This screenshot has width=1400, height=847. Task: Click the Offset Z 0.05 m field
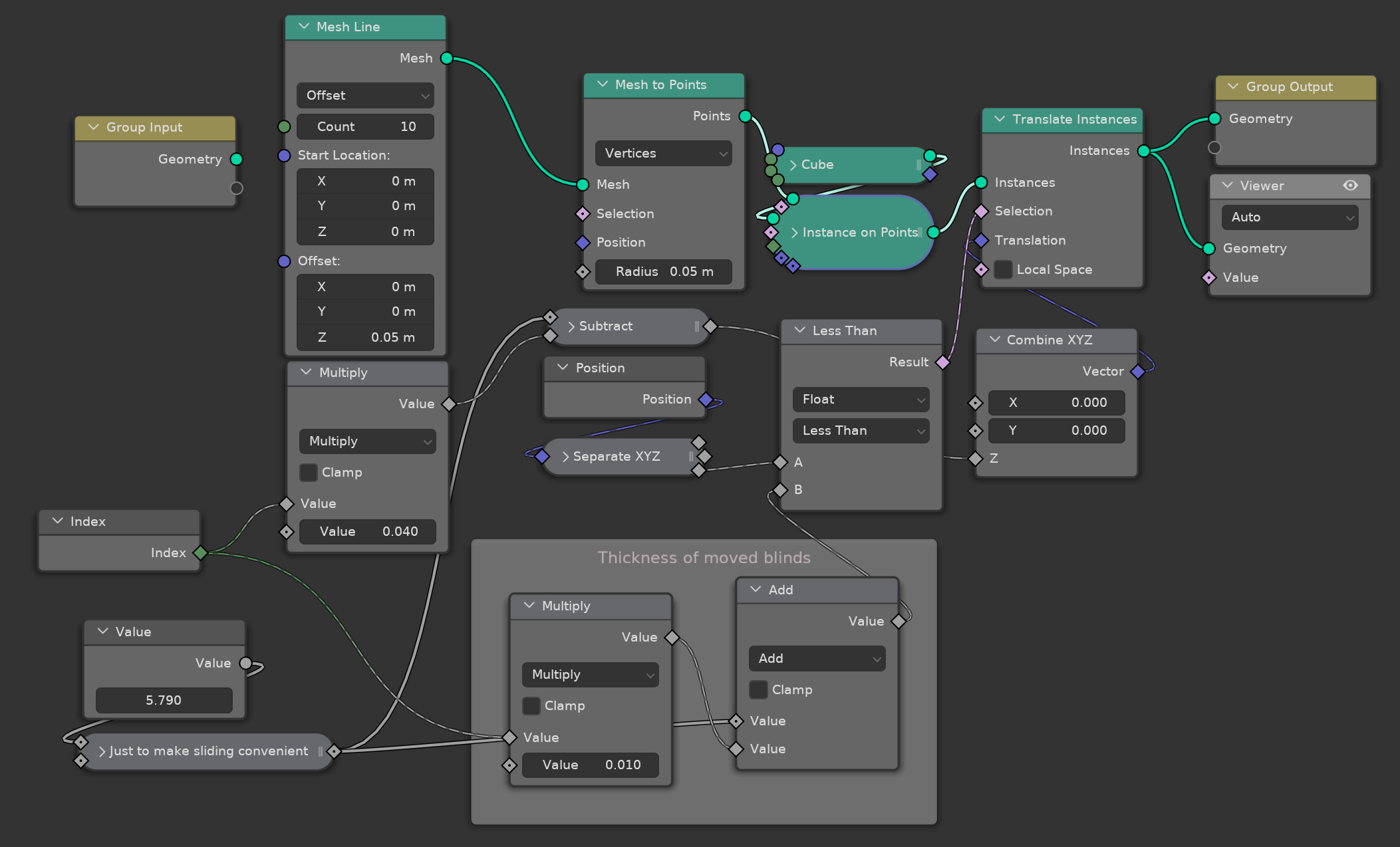tap(365, 337)
